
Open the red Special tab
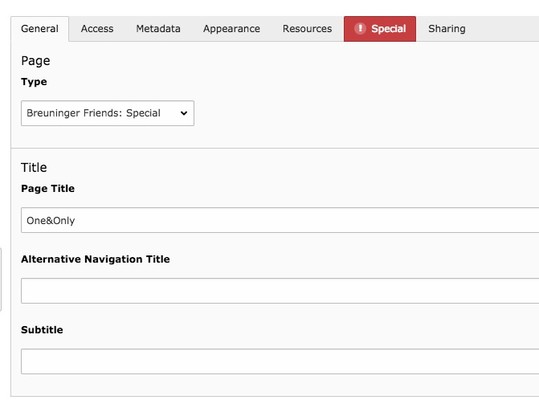[x=380, y=29]
